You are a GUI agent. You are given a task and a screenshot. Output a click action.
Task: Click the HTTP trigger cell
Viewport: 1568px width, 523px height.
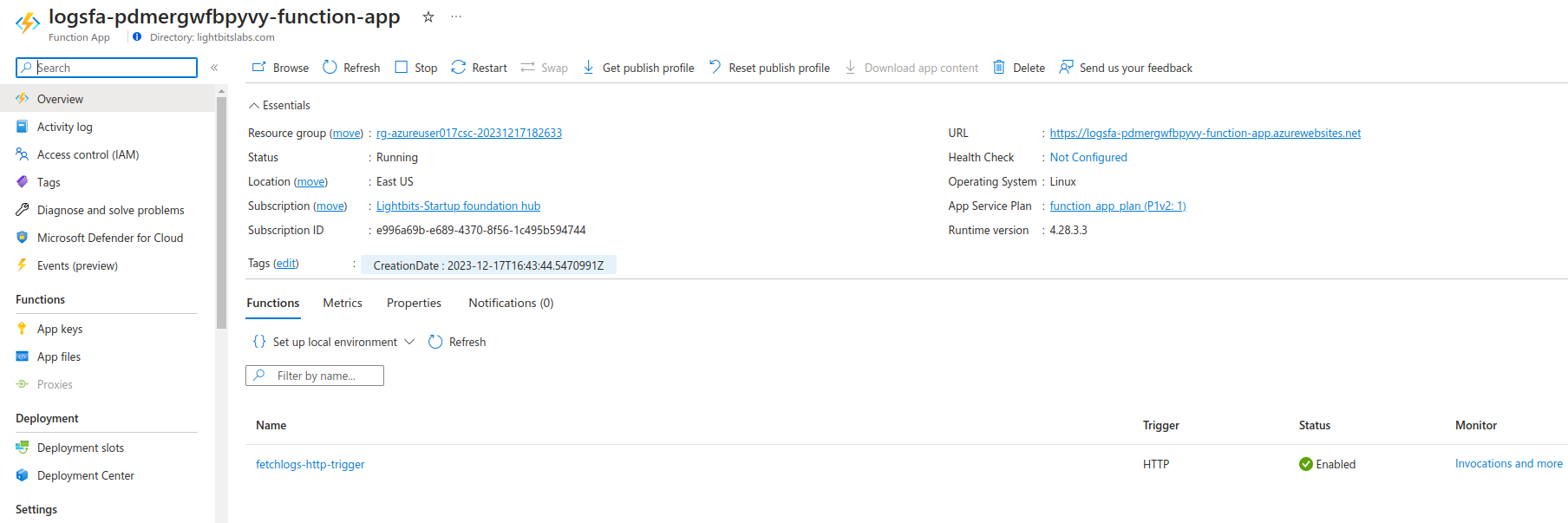[1156, 464]
